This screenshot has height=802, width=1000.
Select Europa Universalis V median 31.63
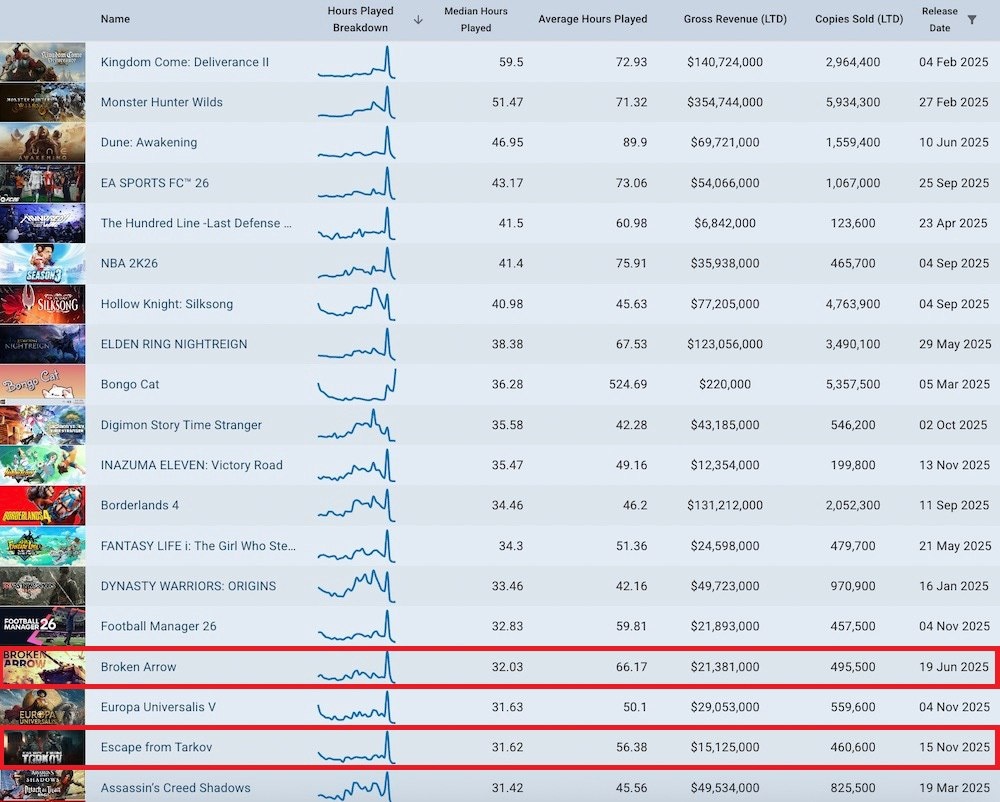click(508, 707)
